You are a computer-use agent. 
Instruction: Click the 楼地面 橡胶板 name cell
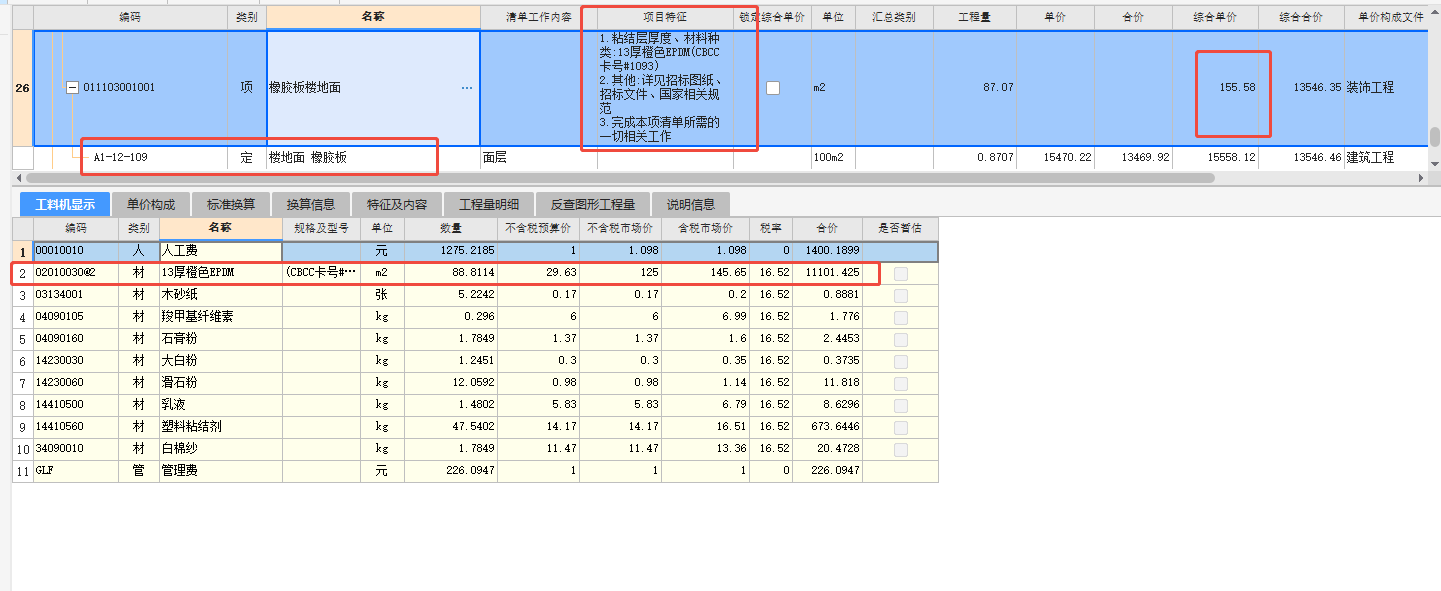373,157
